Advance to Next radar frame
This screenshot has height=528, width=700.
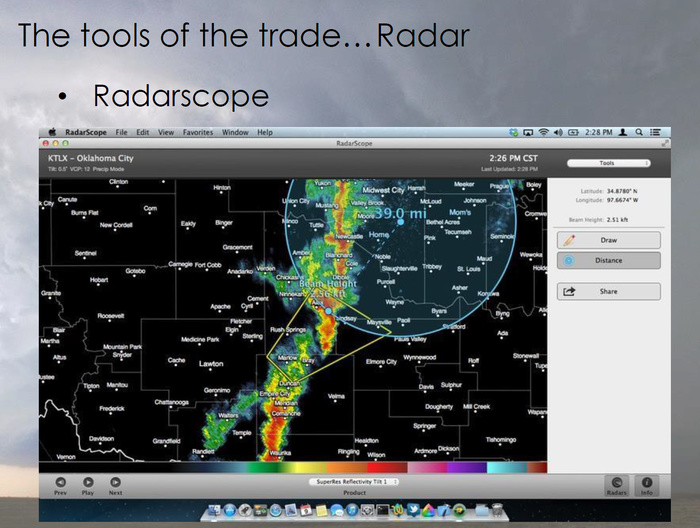(115, 486)
